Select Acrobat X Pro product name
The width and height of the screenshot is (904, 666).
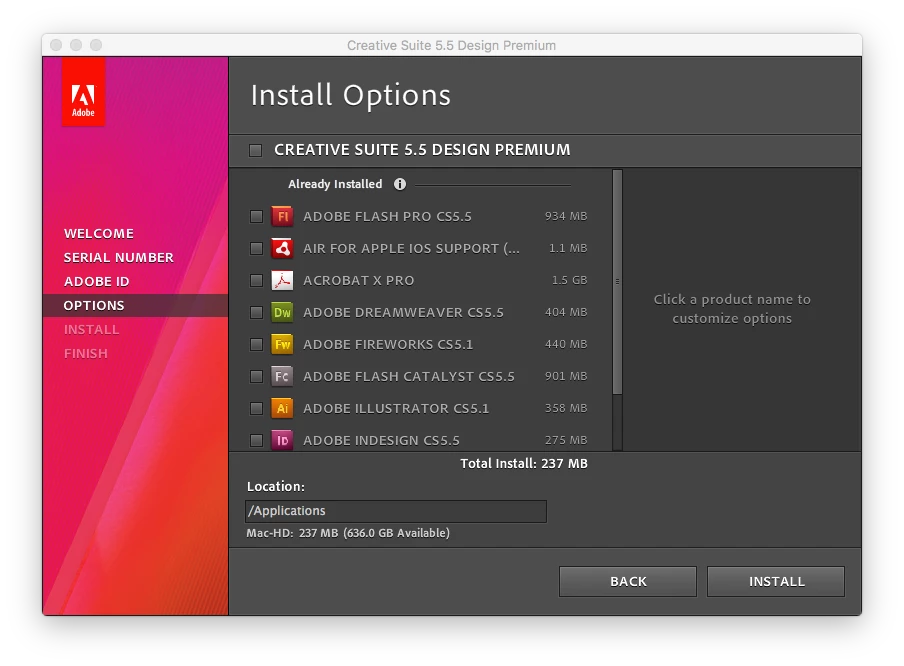359,280
